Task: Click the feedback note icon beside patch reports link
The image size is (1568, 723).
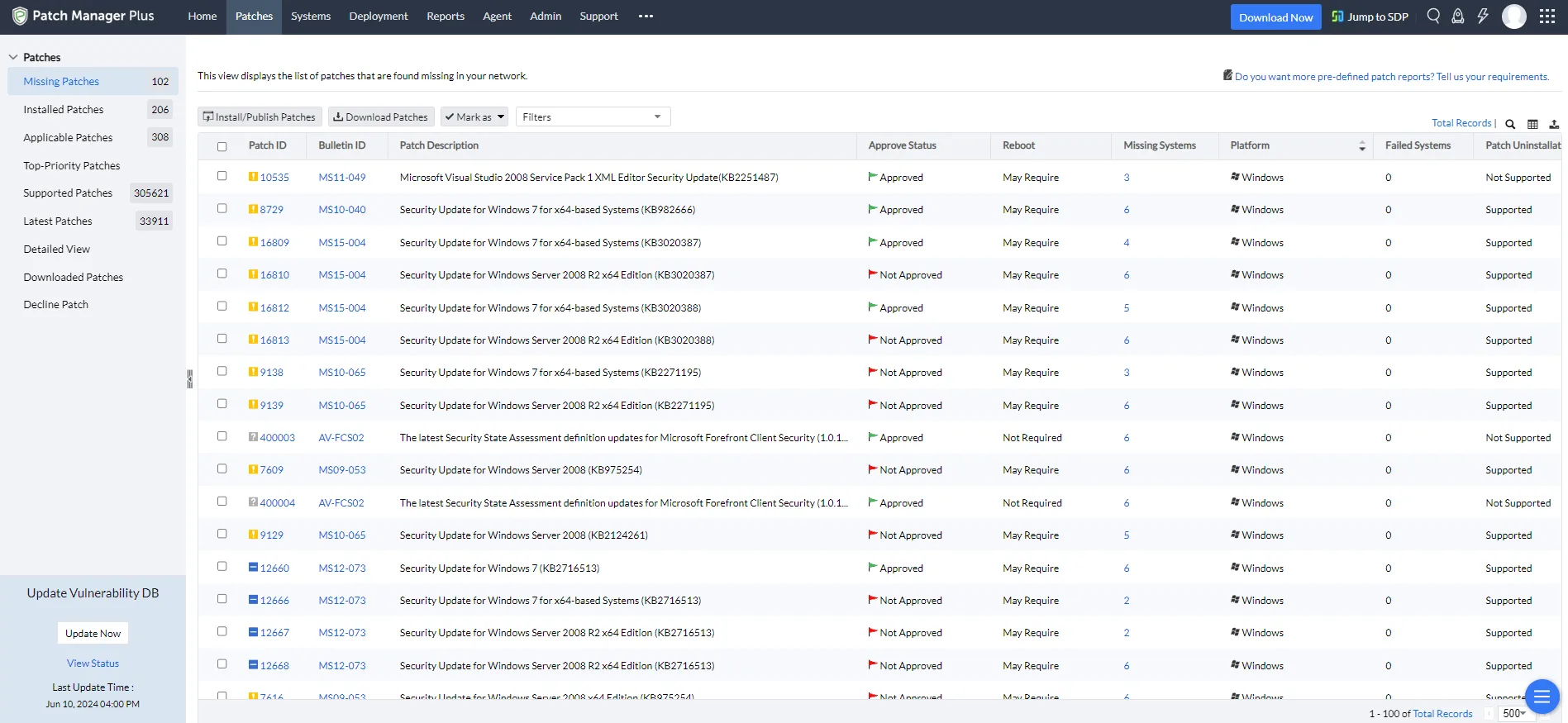Action: (1227, 75)
